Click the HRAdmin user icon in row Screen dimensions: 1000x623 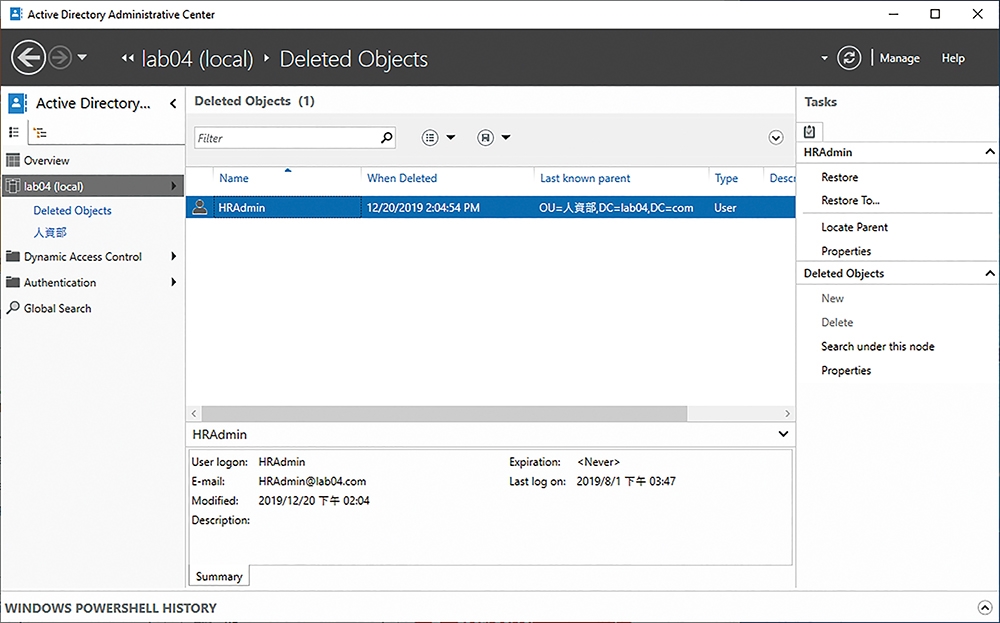[x=200, y=207]
